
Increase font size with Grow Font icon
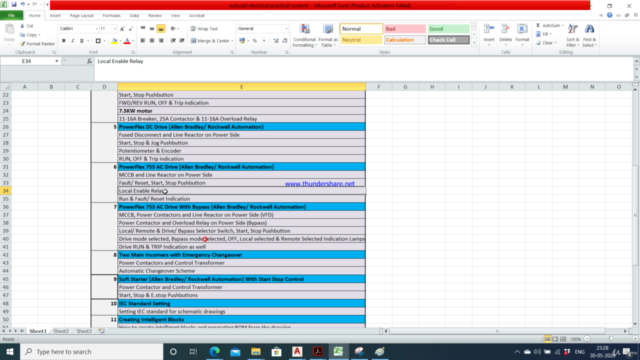point(122,29)
